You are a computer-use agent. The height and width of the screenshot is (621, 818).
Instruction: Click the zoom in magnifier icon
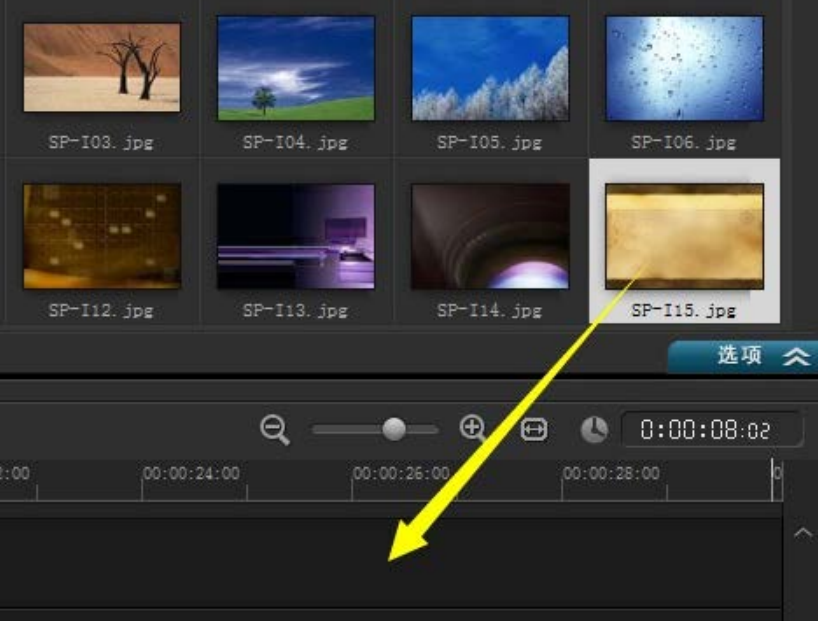point(472,429)
